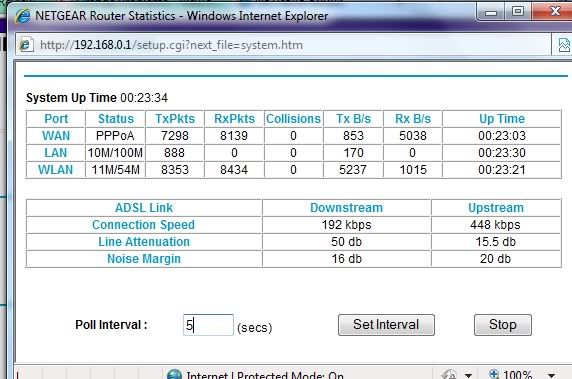Click the Upstream column header

click(496, 208)
